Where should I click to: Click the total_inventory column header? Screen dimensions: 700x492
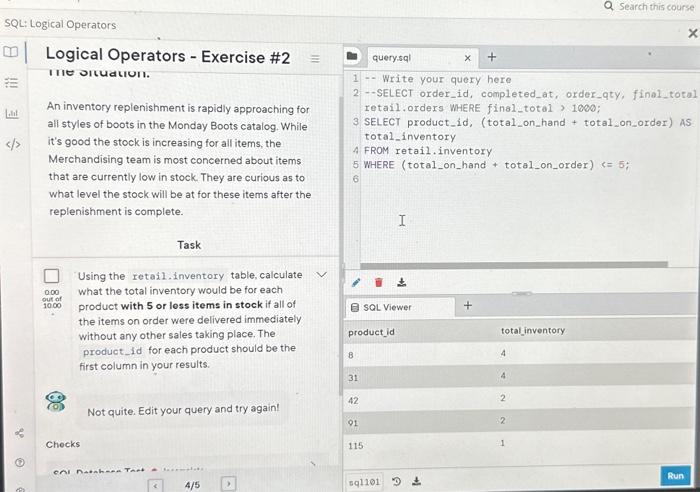tap(533, 331)
